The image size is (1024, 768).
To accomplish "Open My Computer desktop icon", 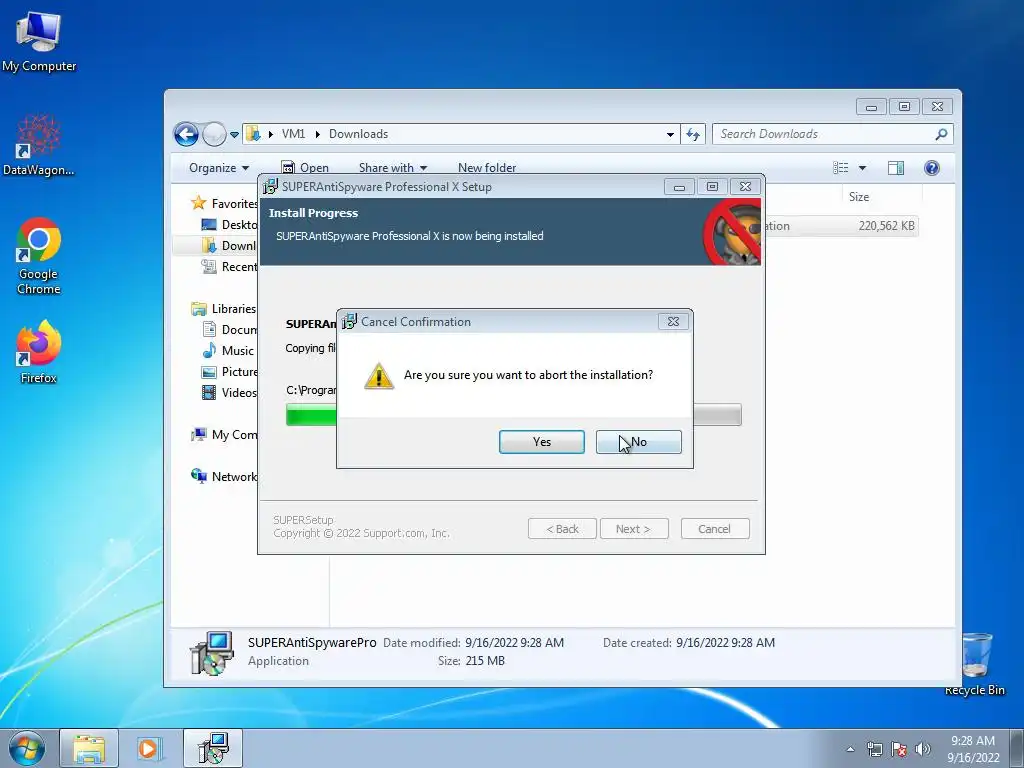I will click(39, 42).
